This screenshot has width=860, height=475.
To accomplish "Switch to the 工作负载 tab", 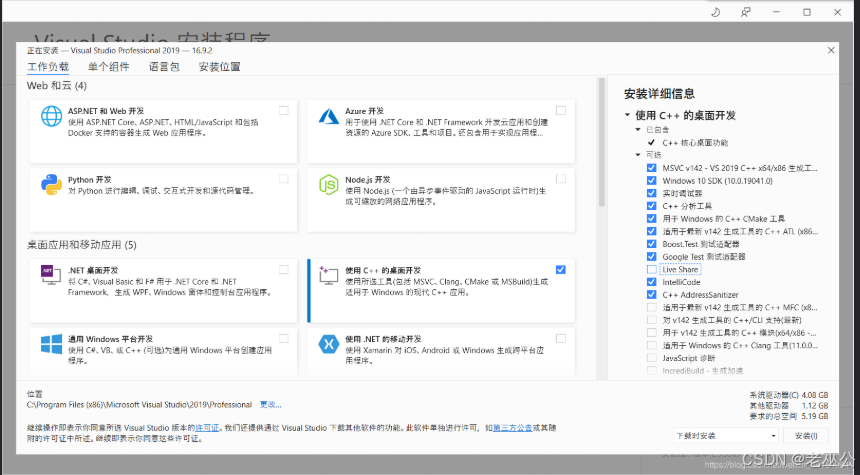I will pos(48,67).
